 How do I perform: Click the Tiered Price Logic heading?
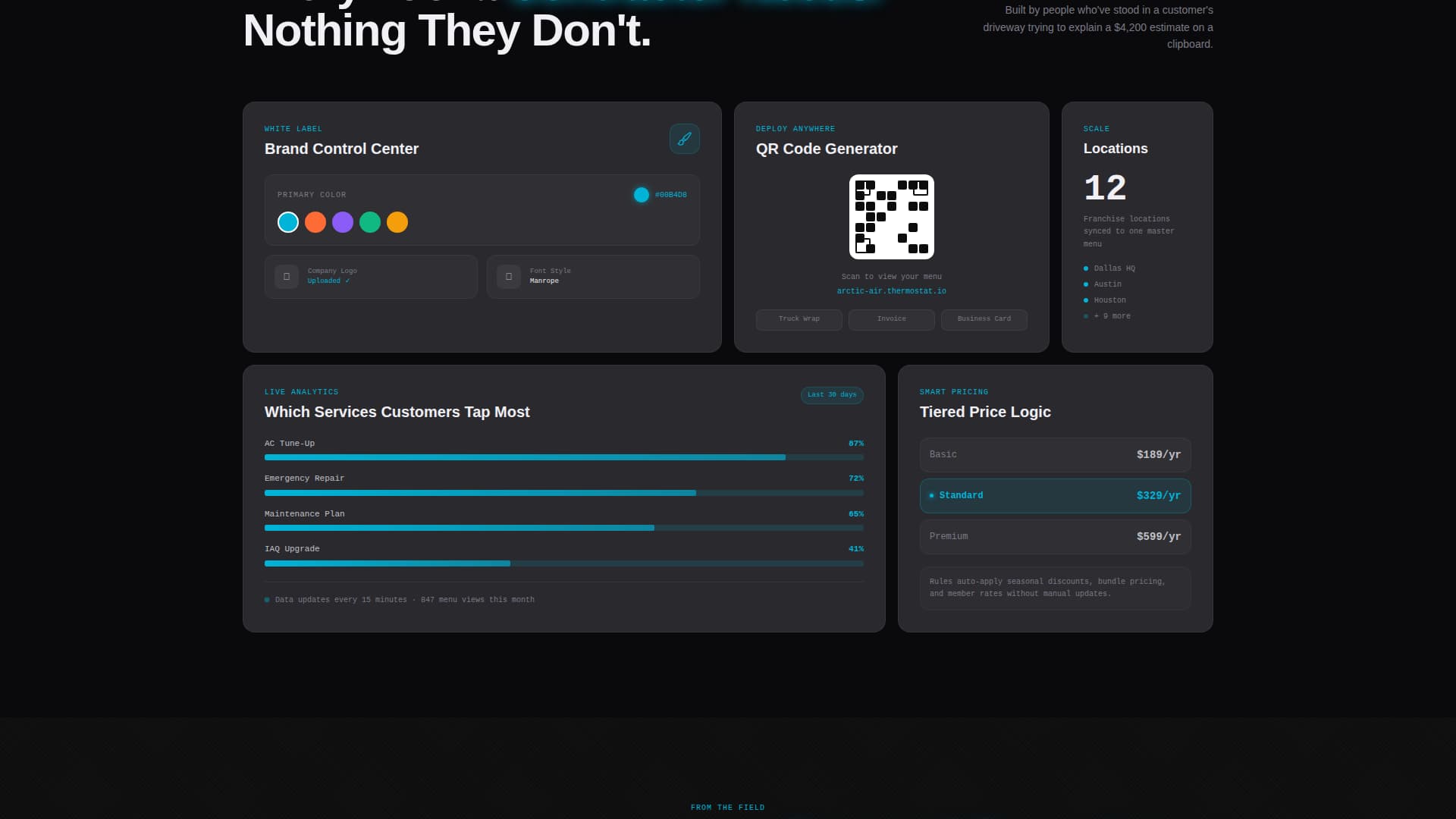985,413
